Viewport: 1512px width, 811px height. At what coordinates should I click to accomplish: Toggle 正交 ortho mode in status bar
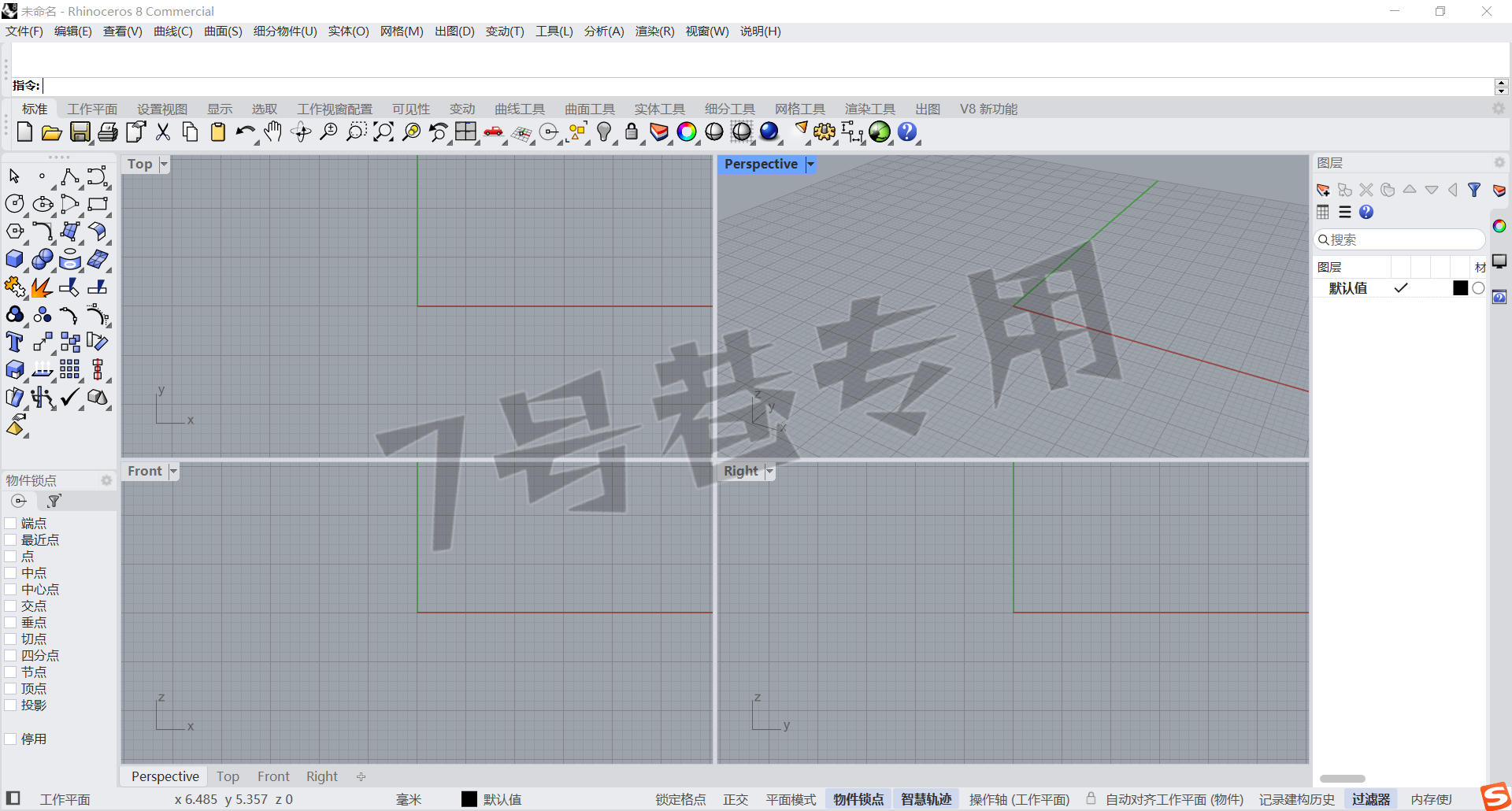point(736,799)
